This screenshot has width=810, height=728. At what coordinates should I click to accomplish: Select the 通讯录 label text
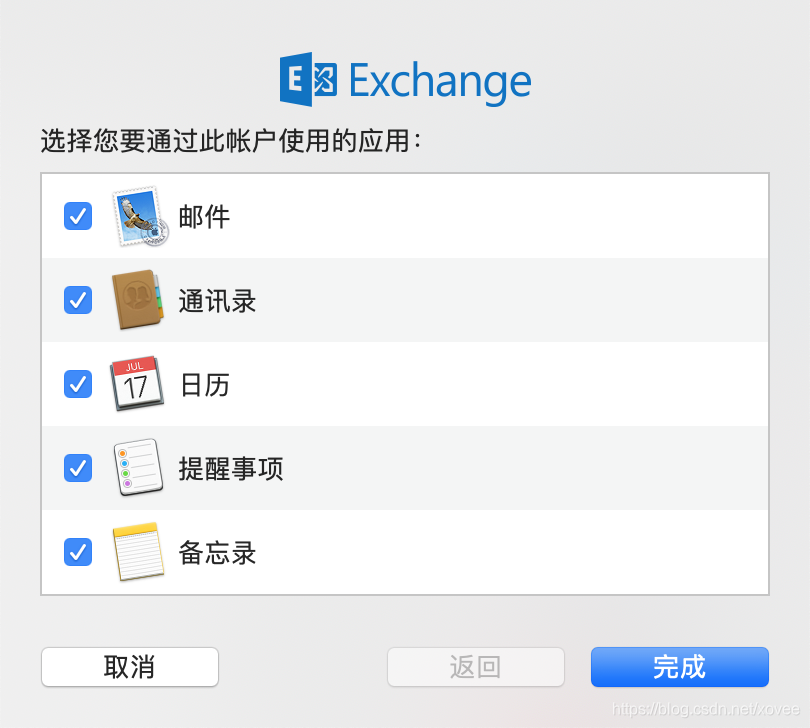click(217, 301)
